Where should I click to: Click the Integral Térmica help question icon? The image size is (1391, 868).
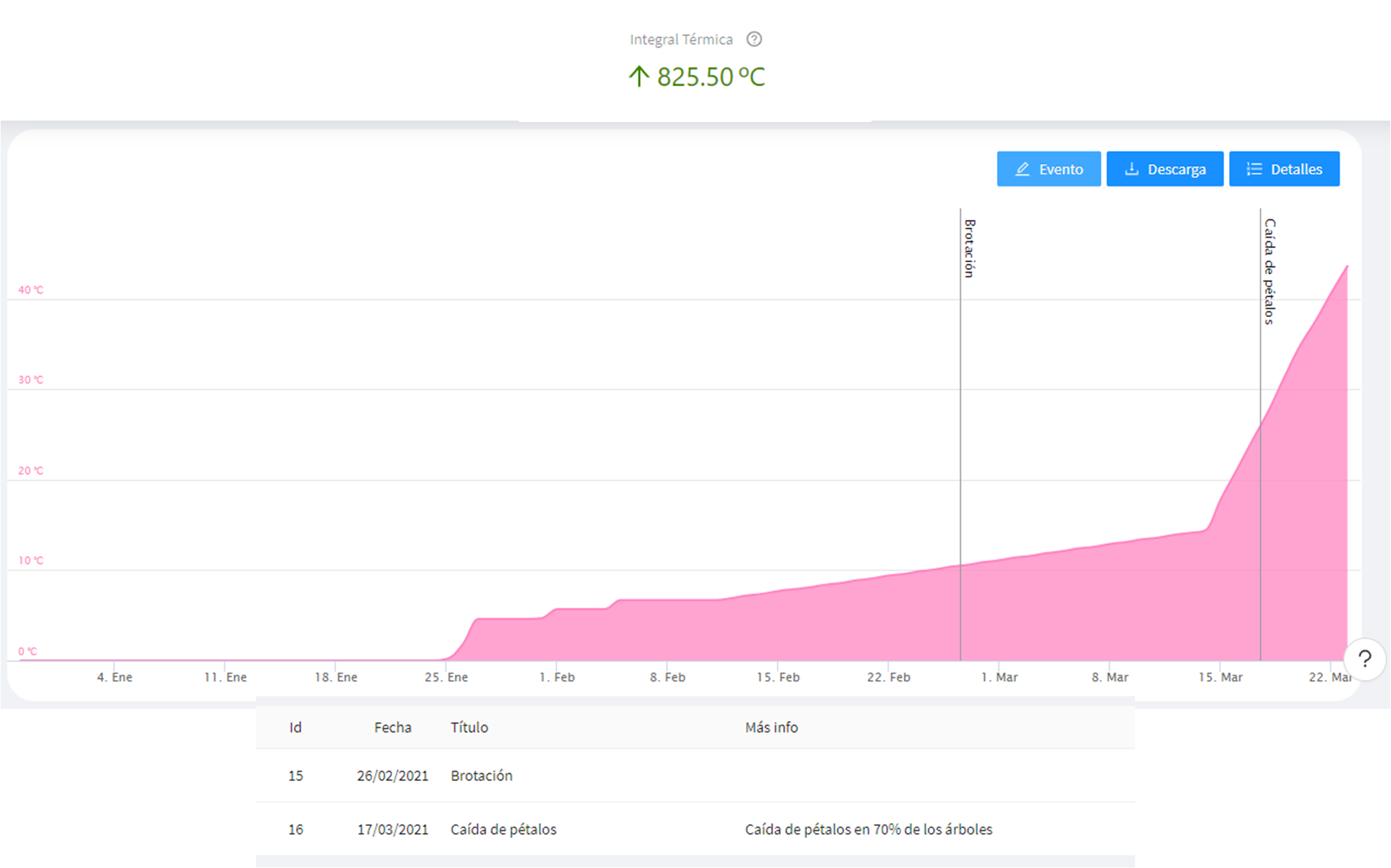[754, 39]
